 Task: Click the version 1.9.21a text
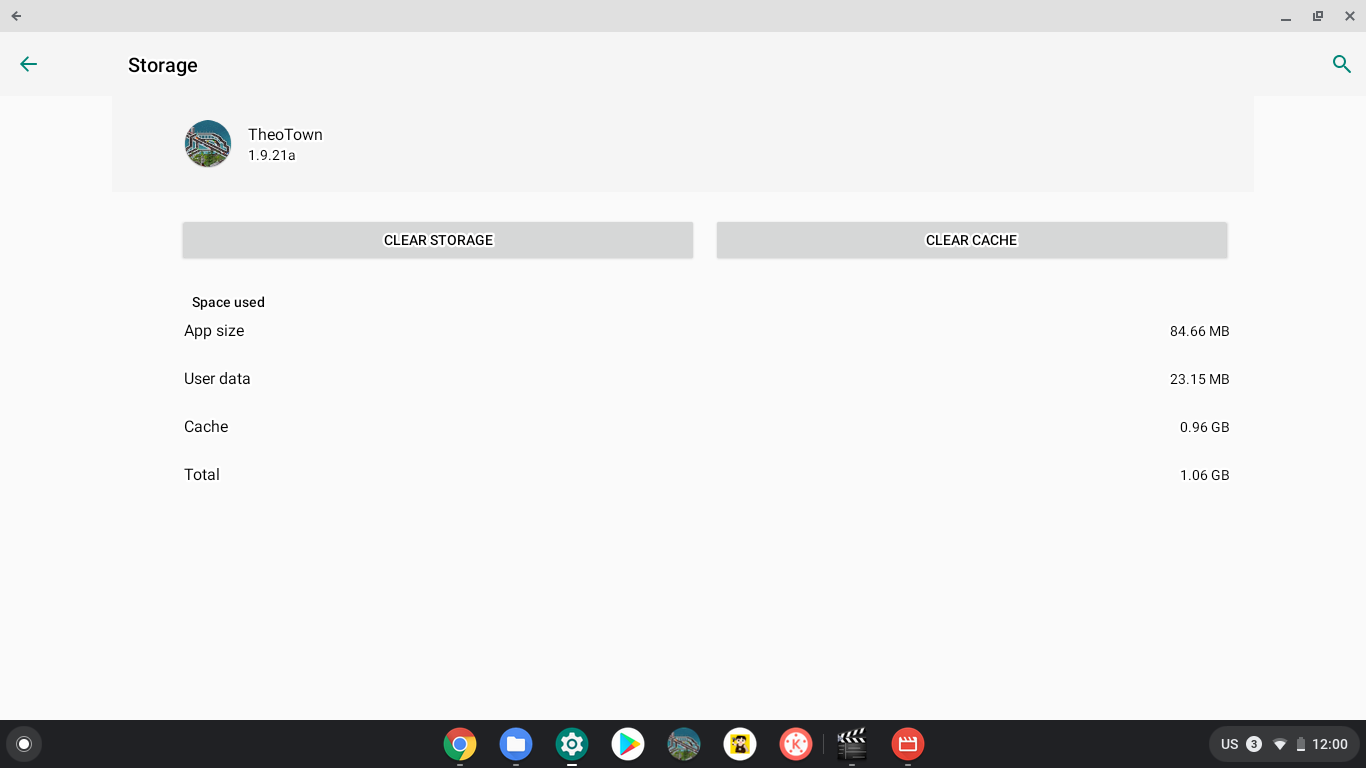coord(272,156)
